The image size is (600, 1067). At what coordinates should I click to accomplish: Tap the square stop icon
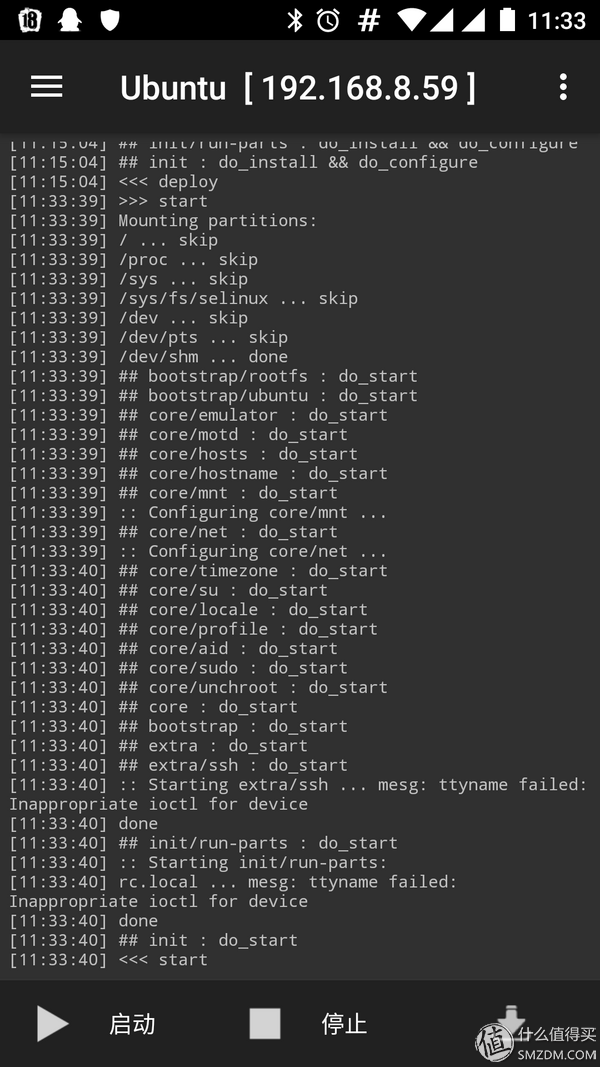[x=265, y=1023]
